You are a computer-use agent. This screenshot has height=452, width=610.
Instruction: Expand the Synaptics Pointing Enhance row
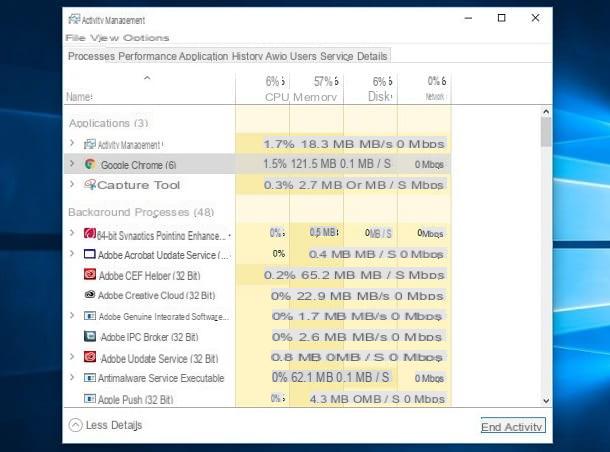click(72, 233)
